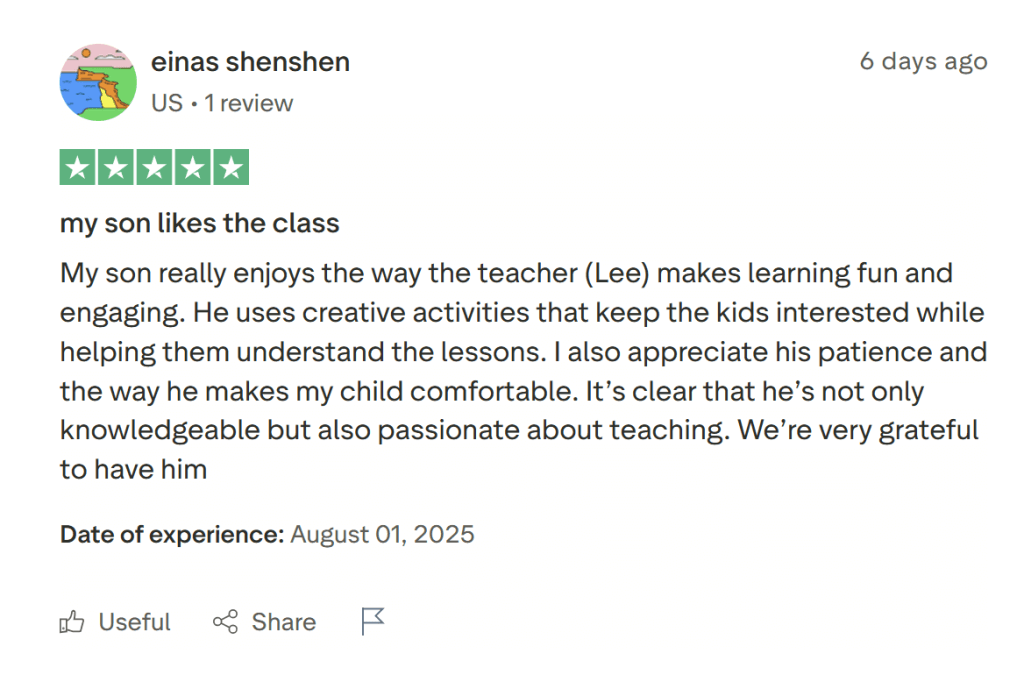The image size is (1024, 689).
Task: Open the "my son likes the class" title
Action: tap(200, 223)
